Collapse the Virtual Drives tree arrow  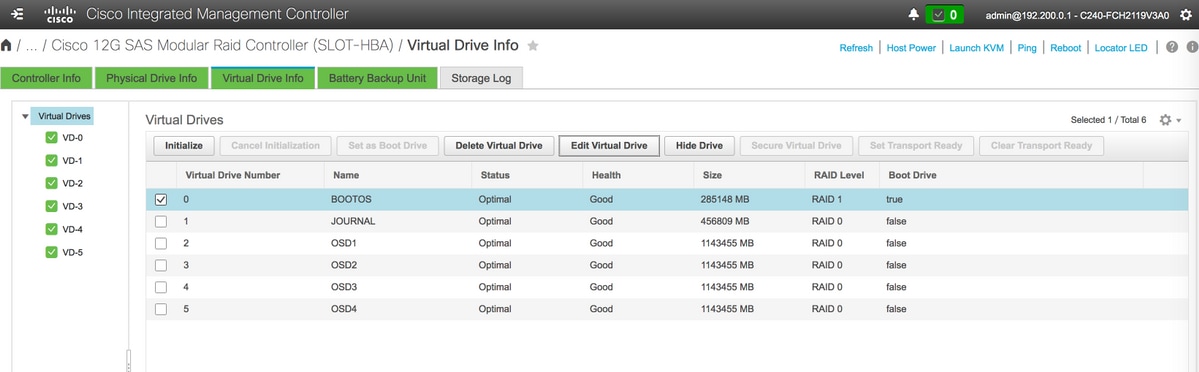(x=25, y=116)
